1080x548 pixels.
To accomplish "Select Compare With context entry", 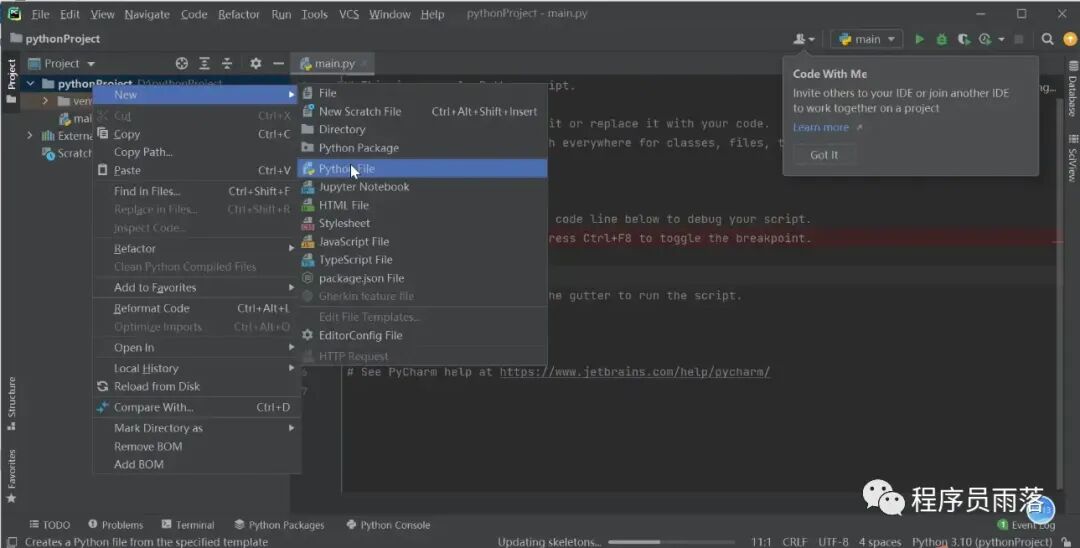I will pyautogui.click(x=196, y=408).
